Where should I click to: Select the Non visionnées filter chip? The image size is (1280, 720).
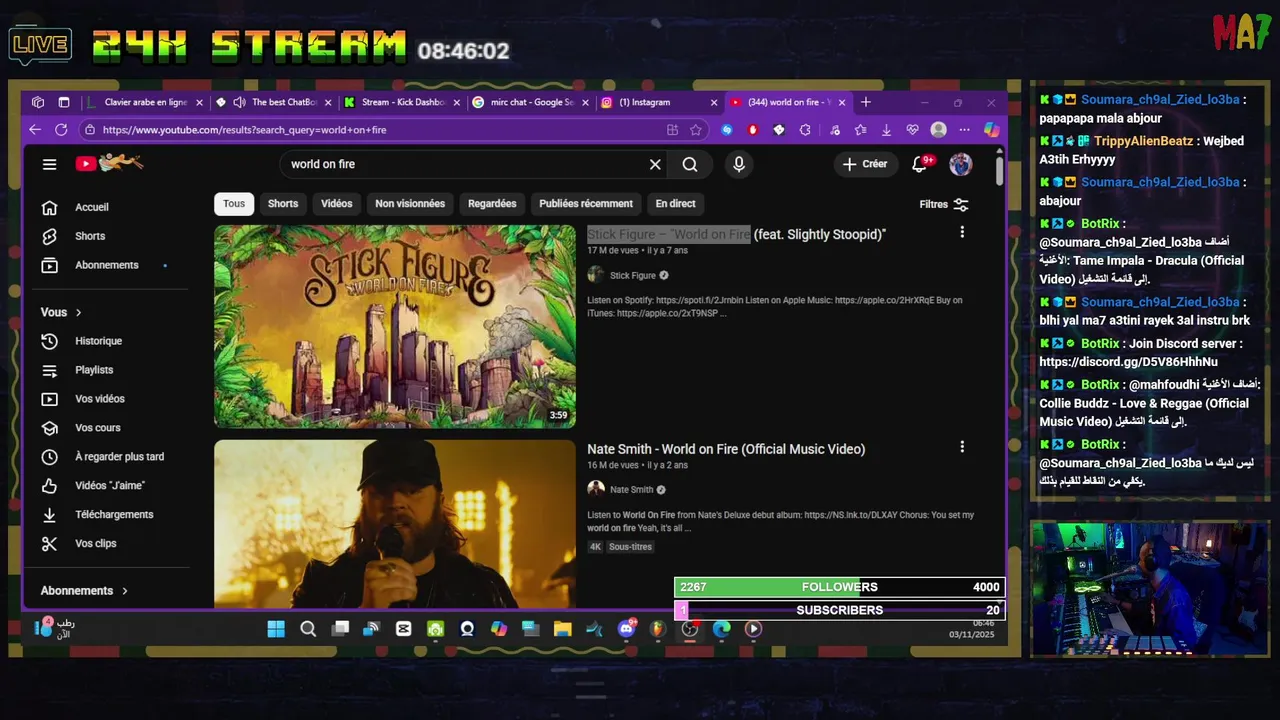410,204
